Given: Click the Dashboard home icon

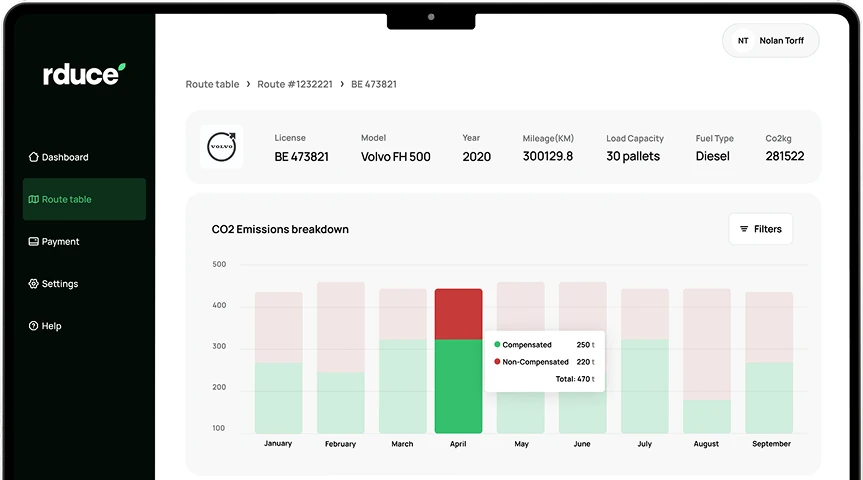Looking at the screenshot, I should [x=34, y=157].
